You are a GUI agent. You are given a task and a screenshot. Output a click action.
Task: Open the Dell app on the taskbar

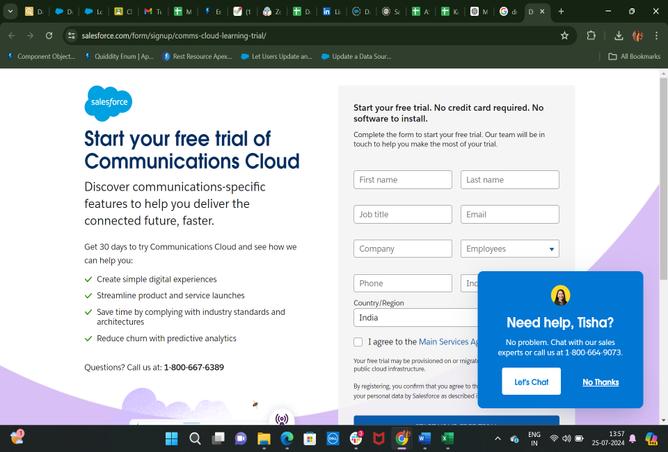coord(333,438)
